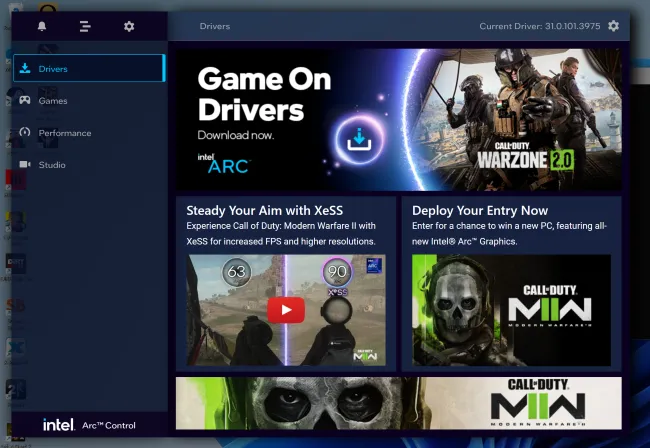Click the Modern Warfare II contest thumbnail

(x=511, y=310)
